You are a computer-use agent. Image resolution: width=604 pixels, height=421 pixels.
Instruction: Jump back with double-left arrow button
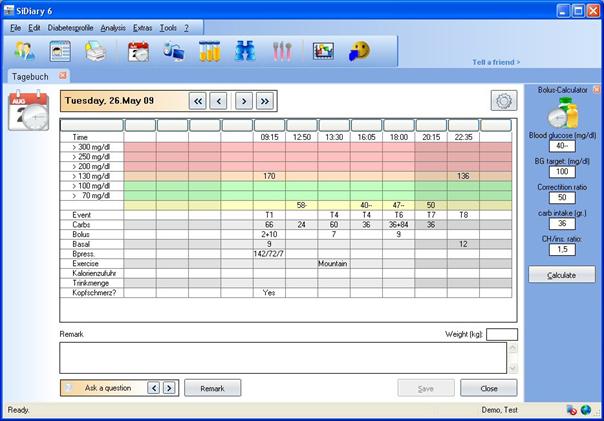click(197, 100)
